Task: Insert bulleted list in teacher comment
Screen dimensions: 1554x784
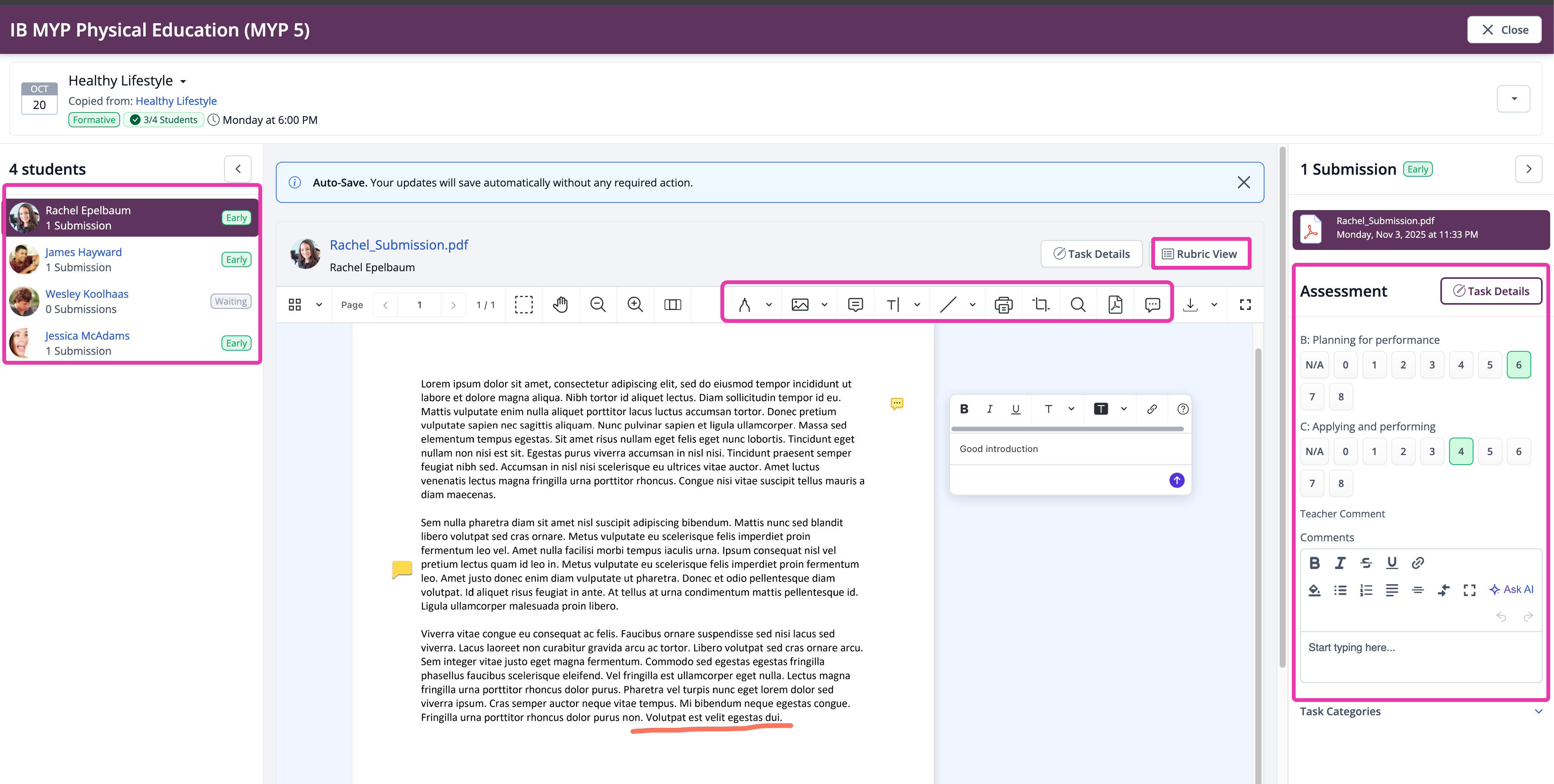Action: (x=1340, y=590)
